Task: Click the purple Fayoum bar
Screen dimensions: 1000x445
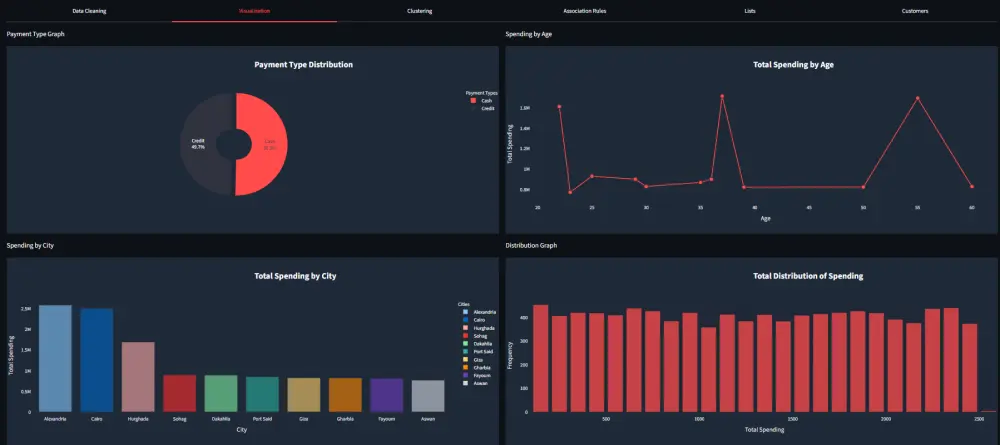Action: [386, 395]
